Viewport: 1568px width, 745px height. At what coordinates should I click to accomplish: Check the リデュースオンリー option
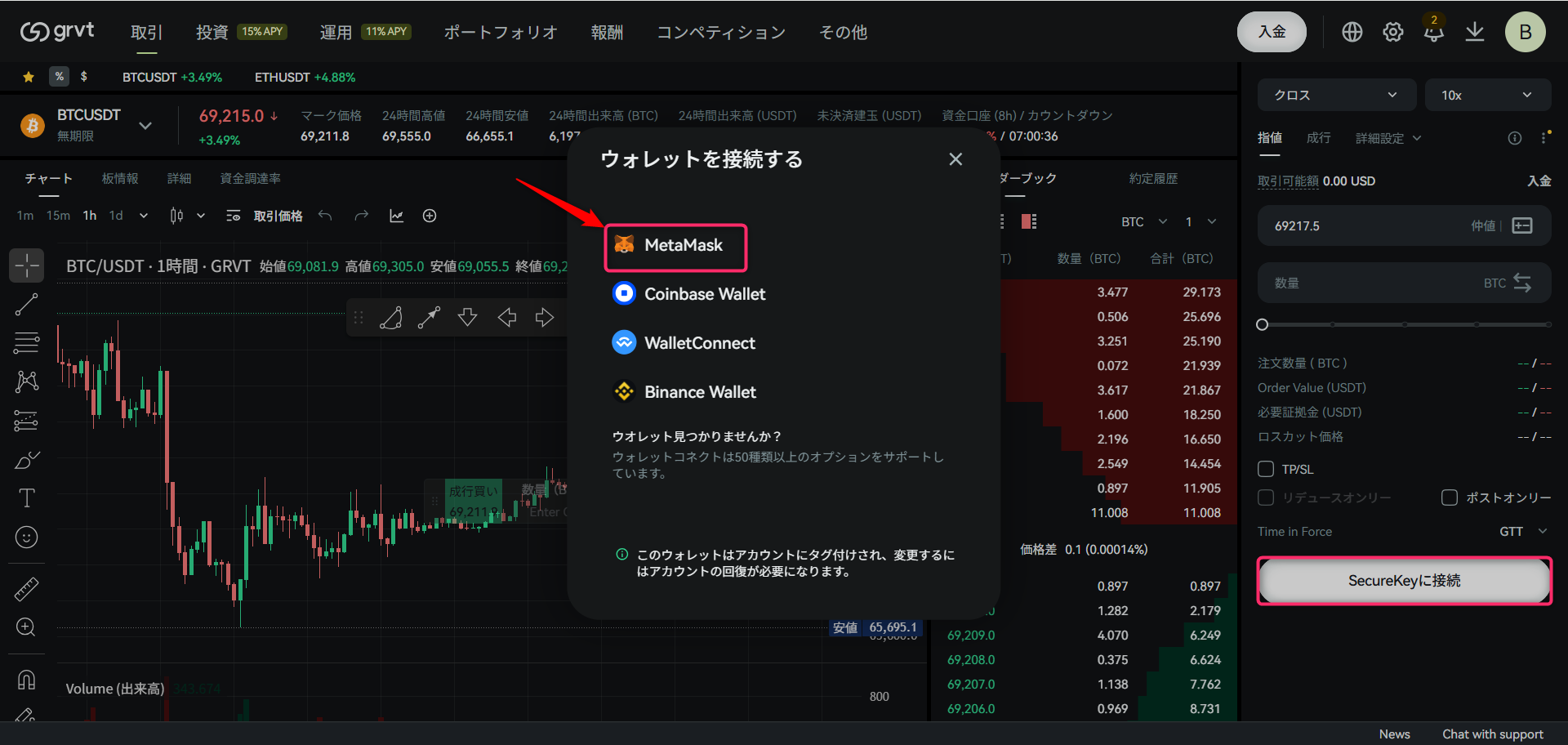point(1265,497)
